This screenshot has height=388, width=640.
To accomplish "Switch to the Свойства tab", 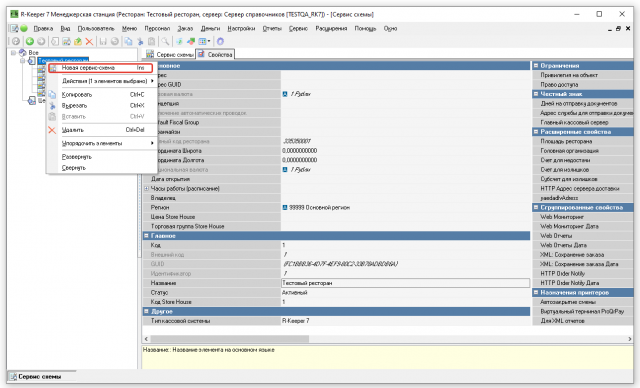I will click(x=215, y=54).
